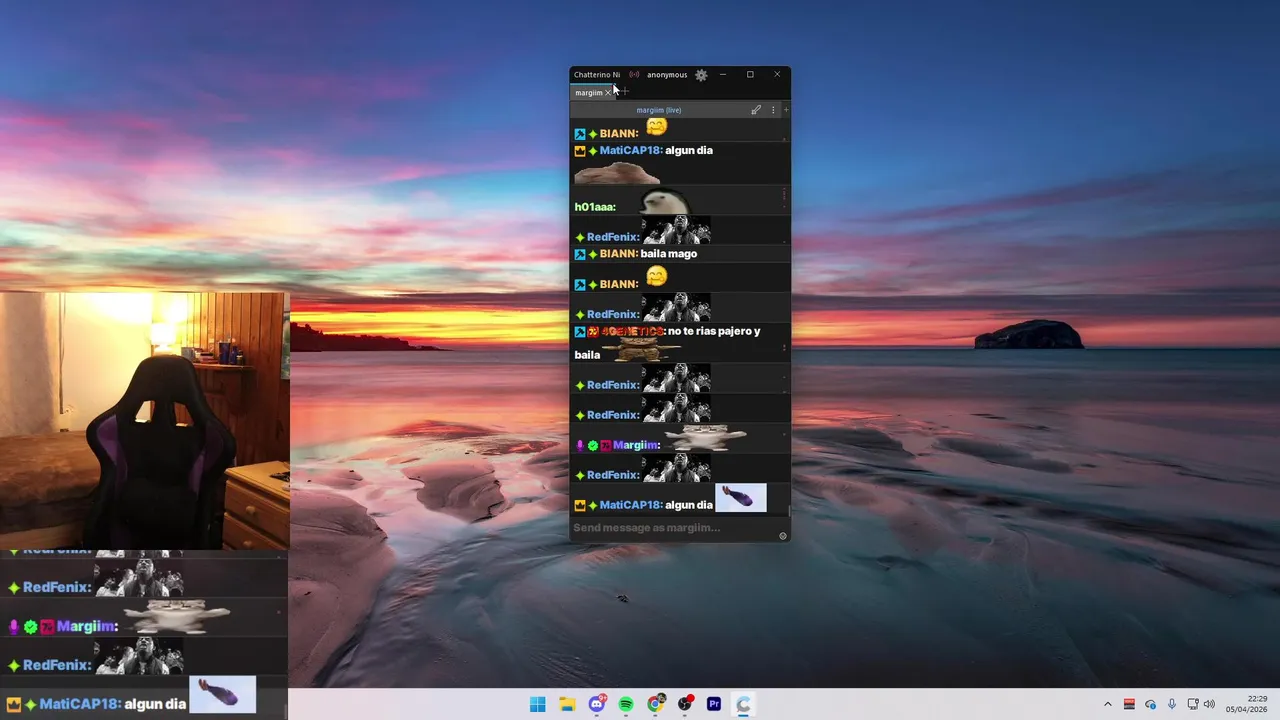Click the webcam feed overlay
This screenshot has width=1280, height=720.
point(145,420)
